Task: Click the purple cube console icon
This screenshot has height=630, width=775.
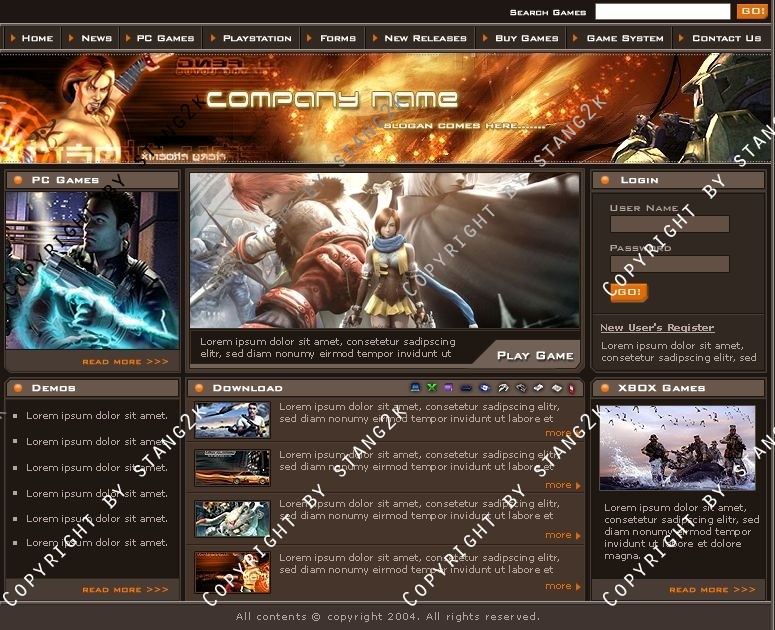Action: tap(448, 388)
